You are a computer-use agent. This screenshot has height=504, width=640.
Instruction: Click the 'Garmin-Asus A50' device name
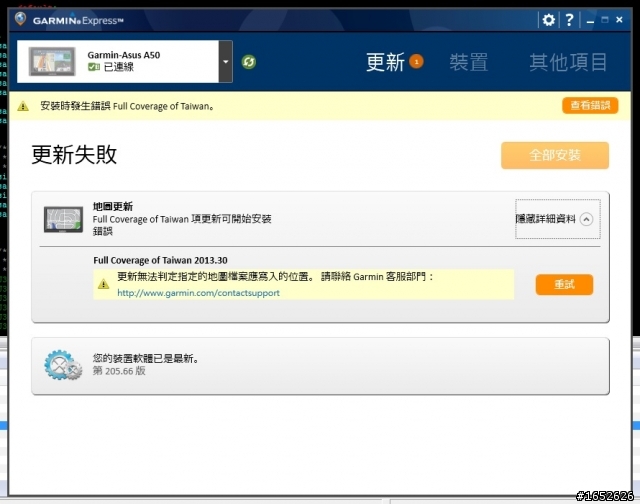pos(124,55)
